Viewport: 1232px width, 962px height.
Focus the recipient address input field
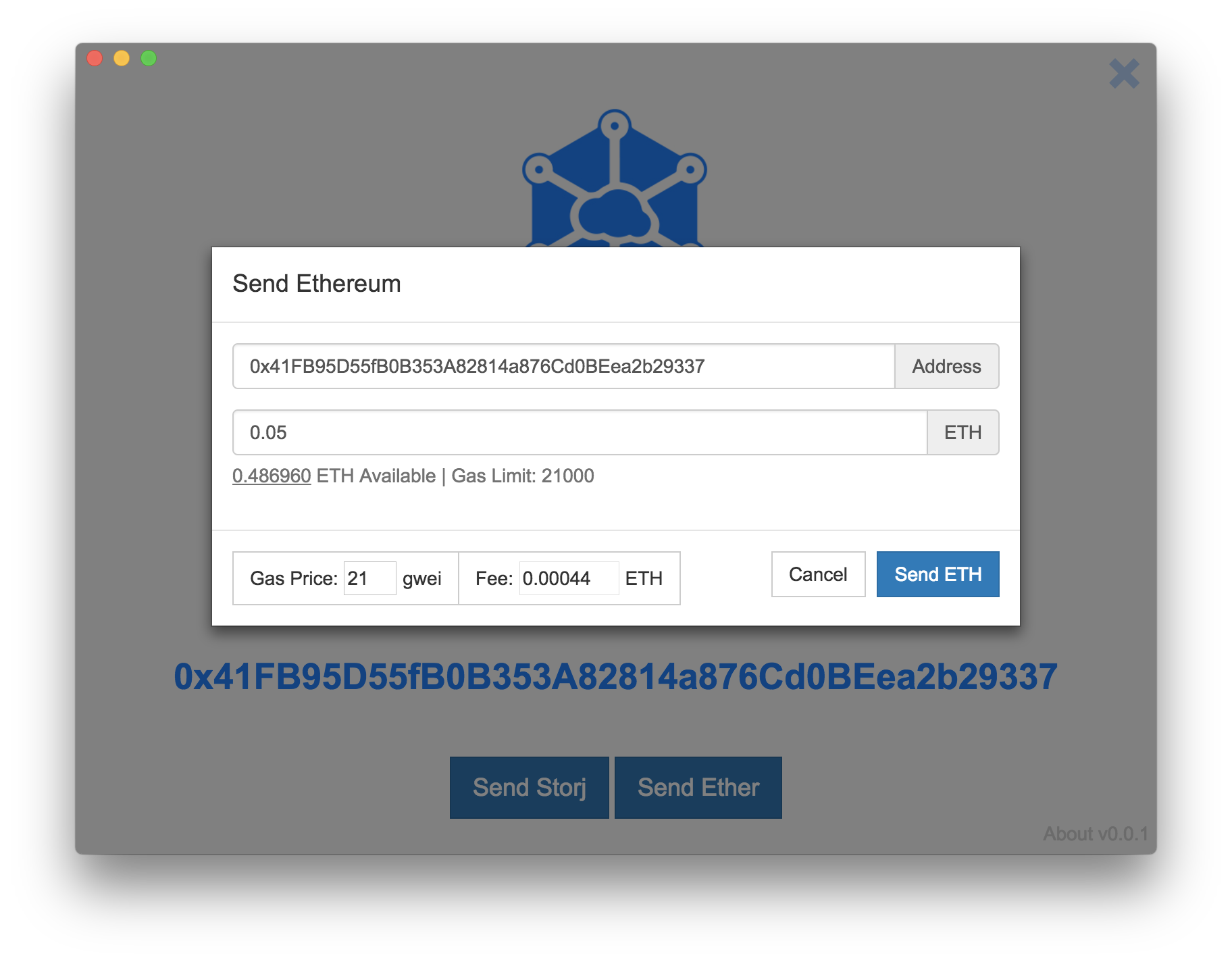[x=564, y=366]
